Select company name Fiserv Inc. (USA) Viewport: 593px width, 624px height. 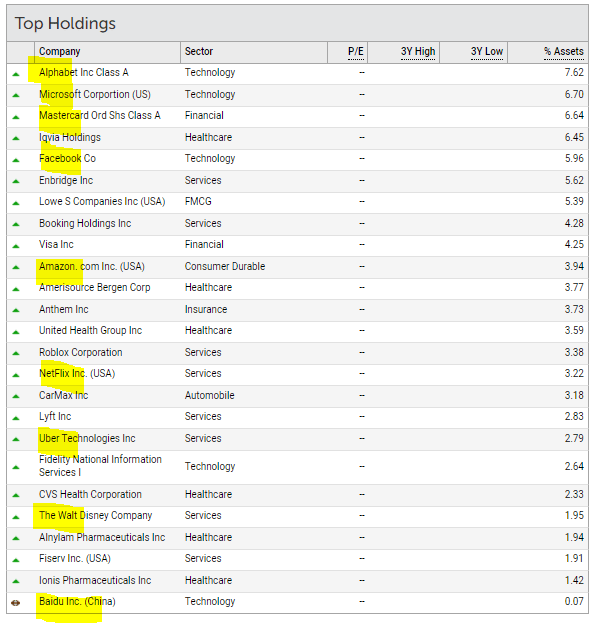74,558
